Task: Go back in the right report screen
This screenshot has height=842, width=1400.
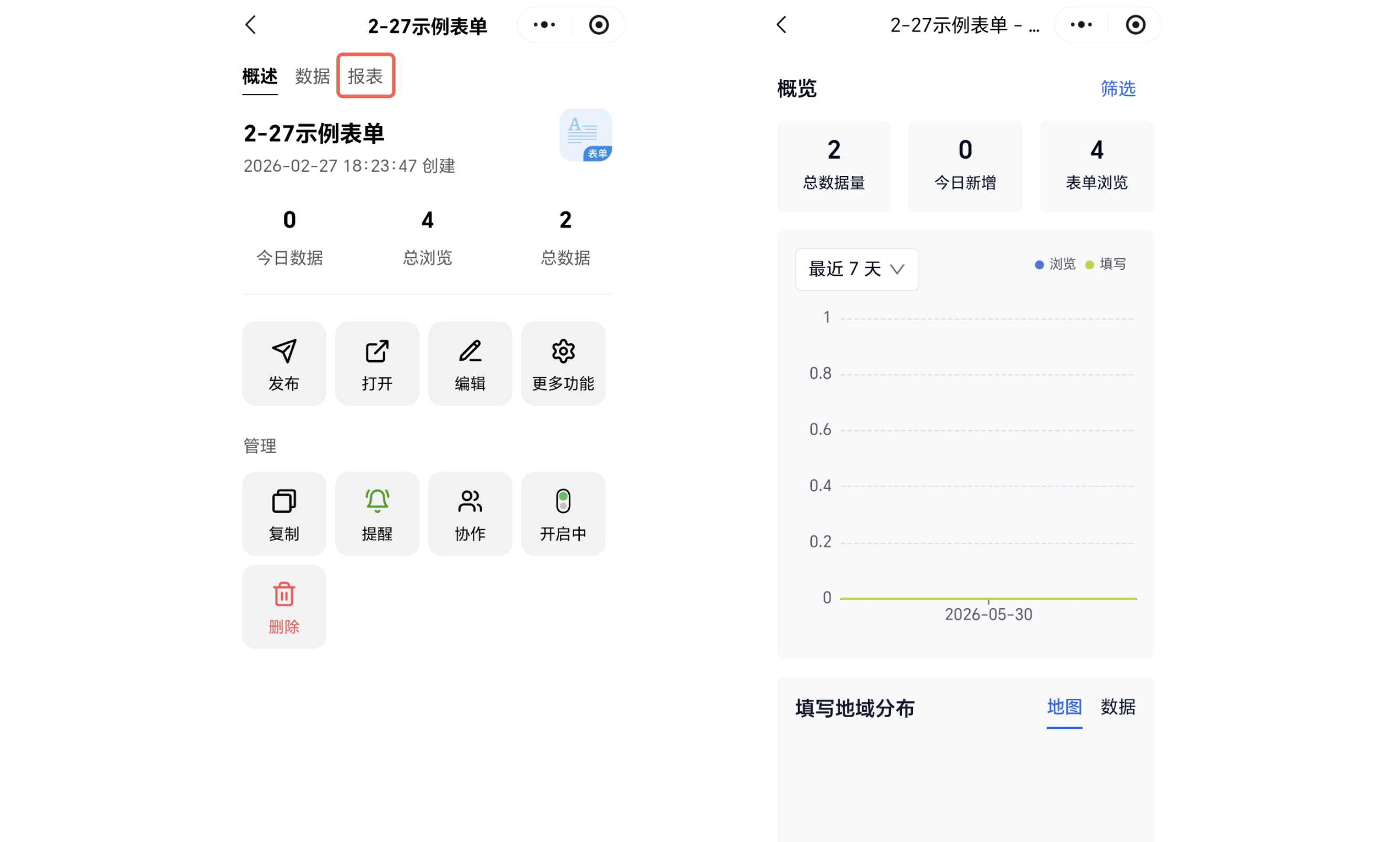Action: [x=781, y=25]
